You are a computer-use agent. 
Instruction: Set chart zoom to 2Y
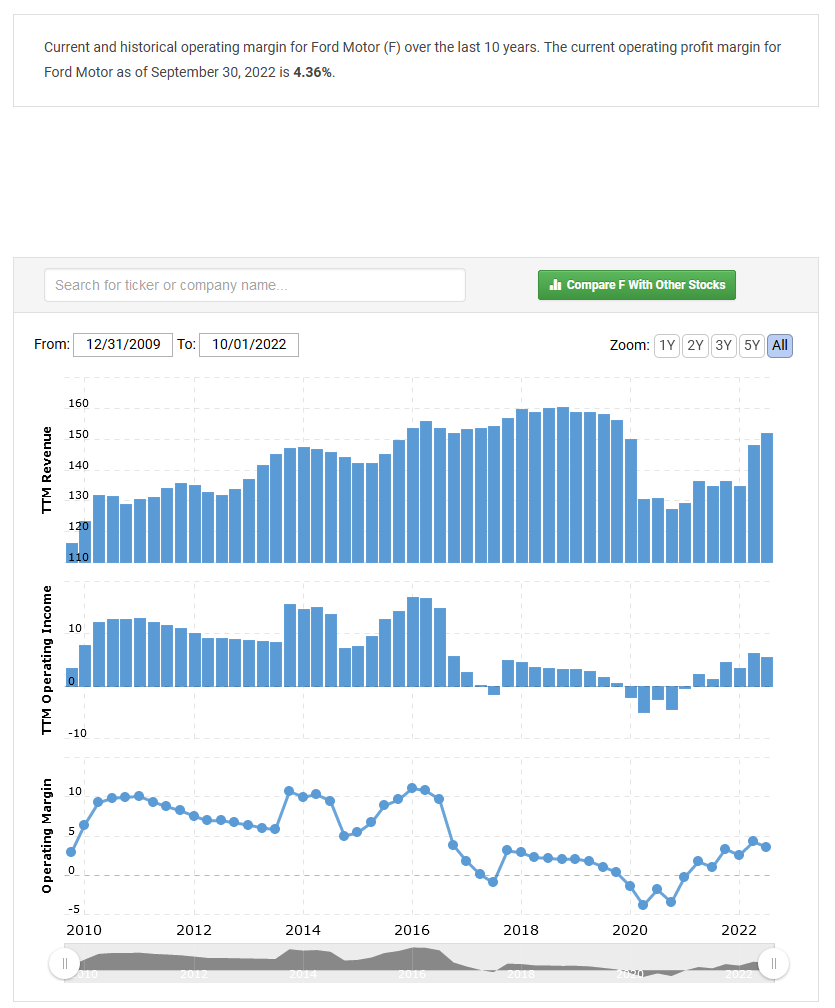point(695,346)
